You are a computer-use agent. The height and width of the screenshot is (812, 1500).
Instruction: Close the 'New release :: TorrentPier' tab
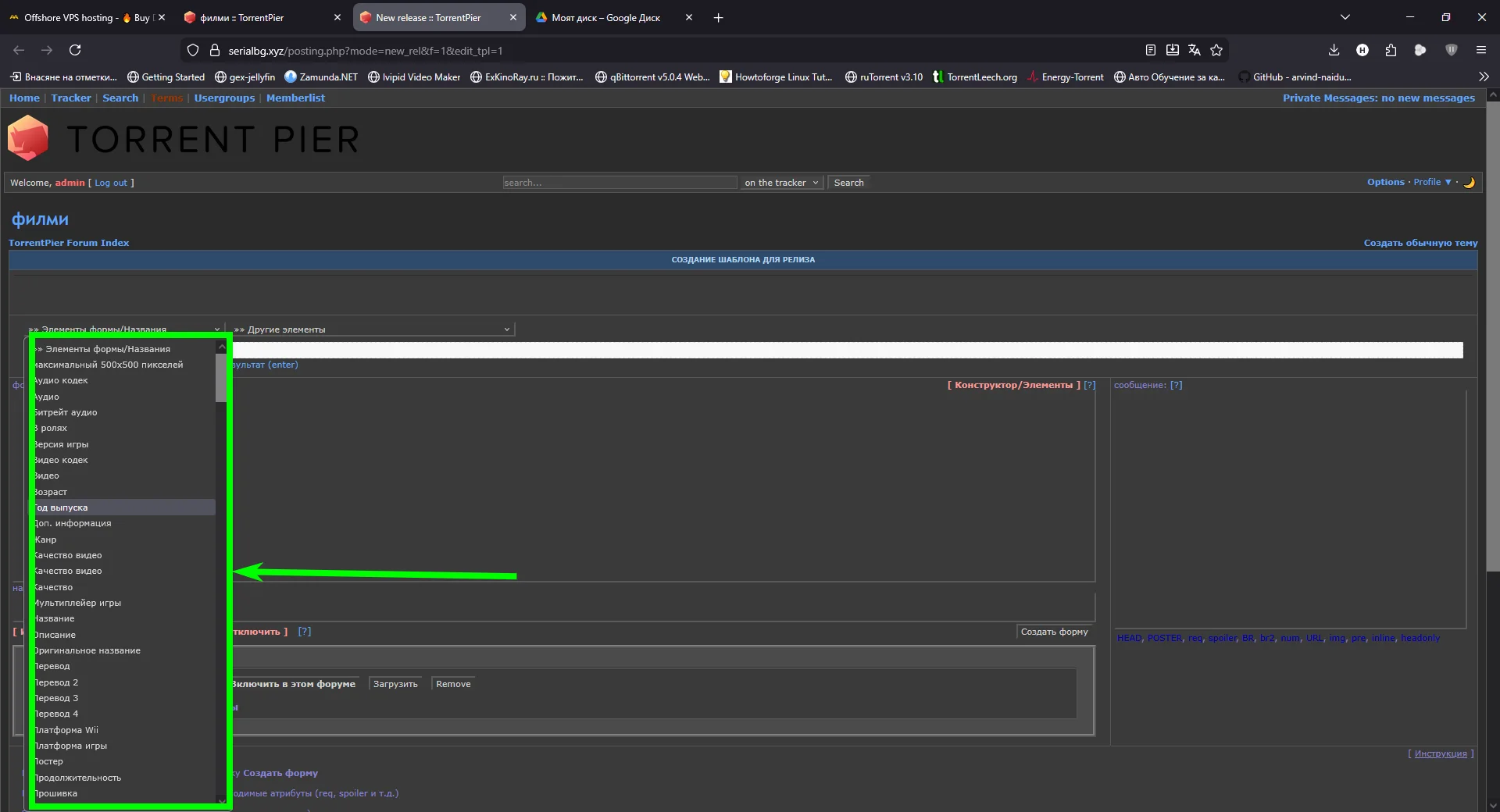[512, 17]
